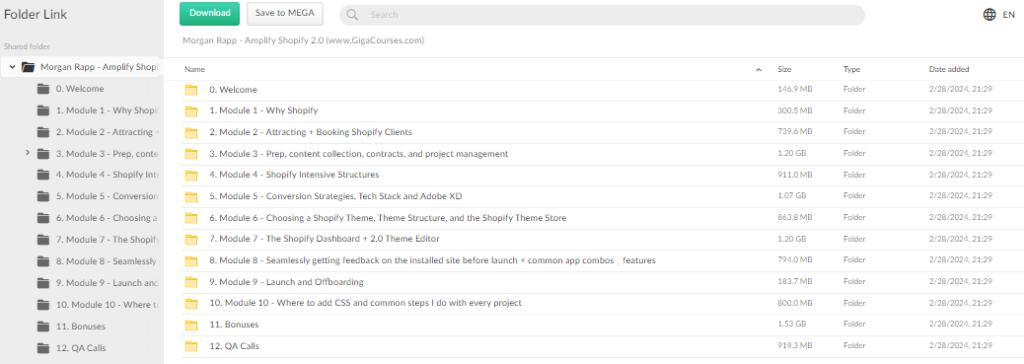Open 4. Module 4 - Shopify Intensive Structures
Screen dimensions: 1024x364
tap(294, 175)
